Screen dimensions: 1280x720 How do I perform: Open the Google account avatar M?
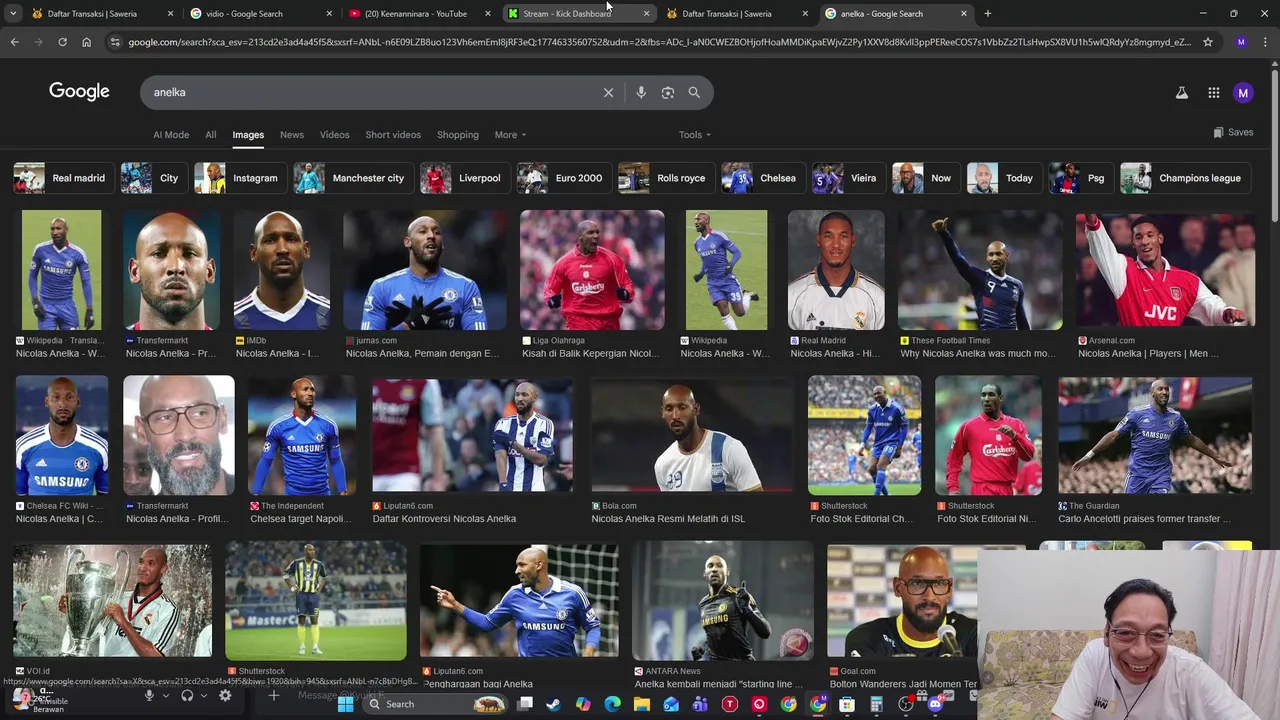coord(1243,92)
